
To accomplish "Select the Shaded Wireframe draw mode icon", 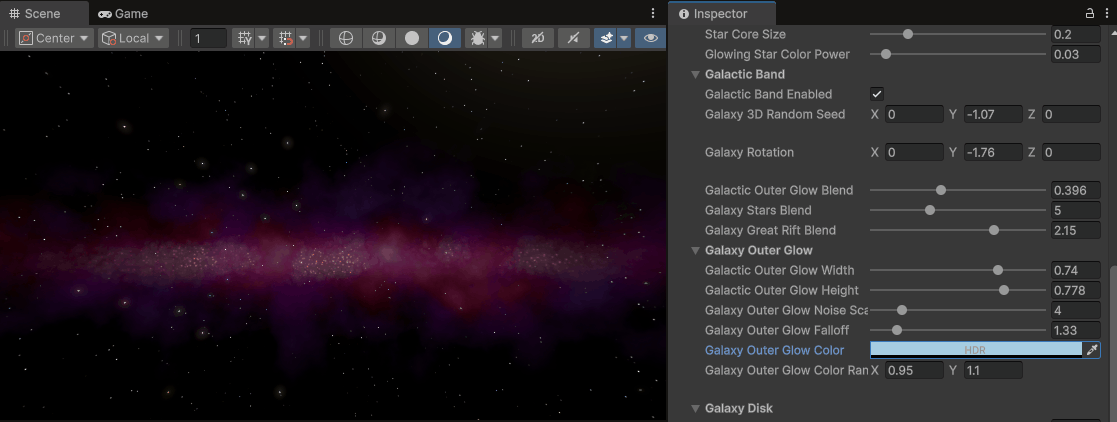I will pyautogui.click(x=379, y=38).
